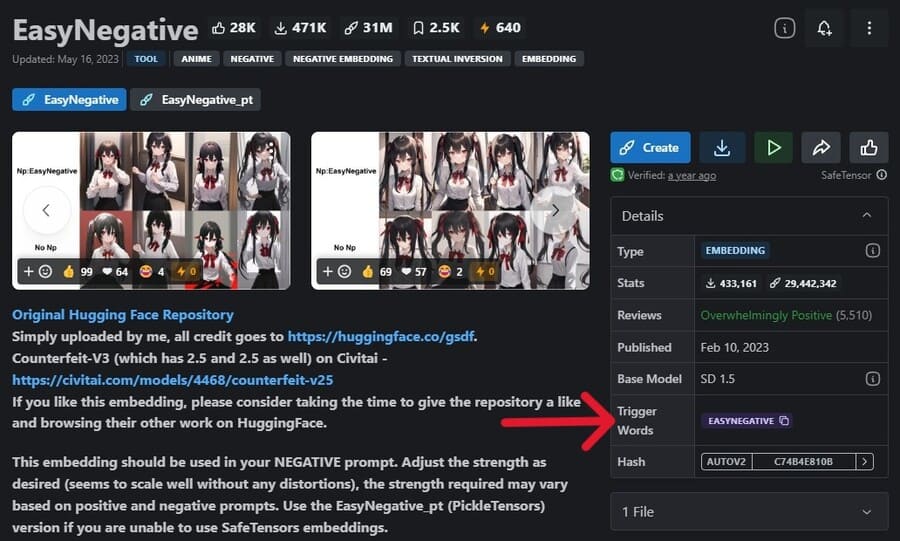Open the huggingface.co/gsdf link
The width and height of the screenshot is (900, 541).
(380, 337)
